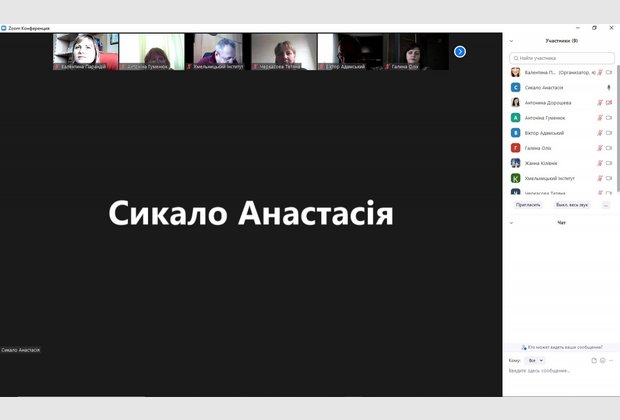The image size is (620, 420).
Task: Click Антоніна Гуменюк's green A avatar
Action: pos(515,117)
